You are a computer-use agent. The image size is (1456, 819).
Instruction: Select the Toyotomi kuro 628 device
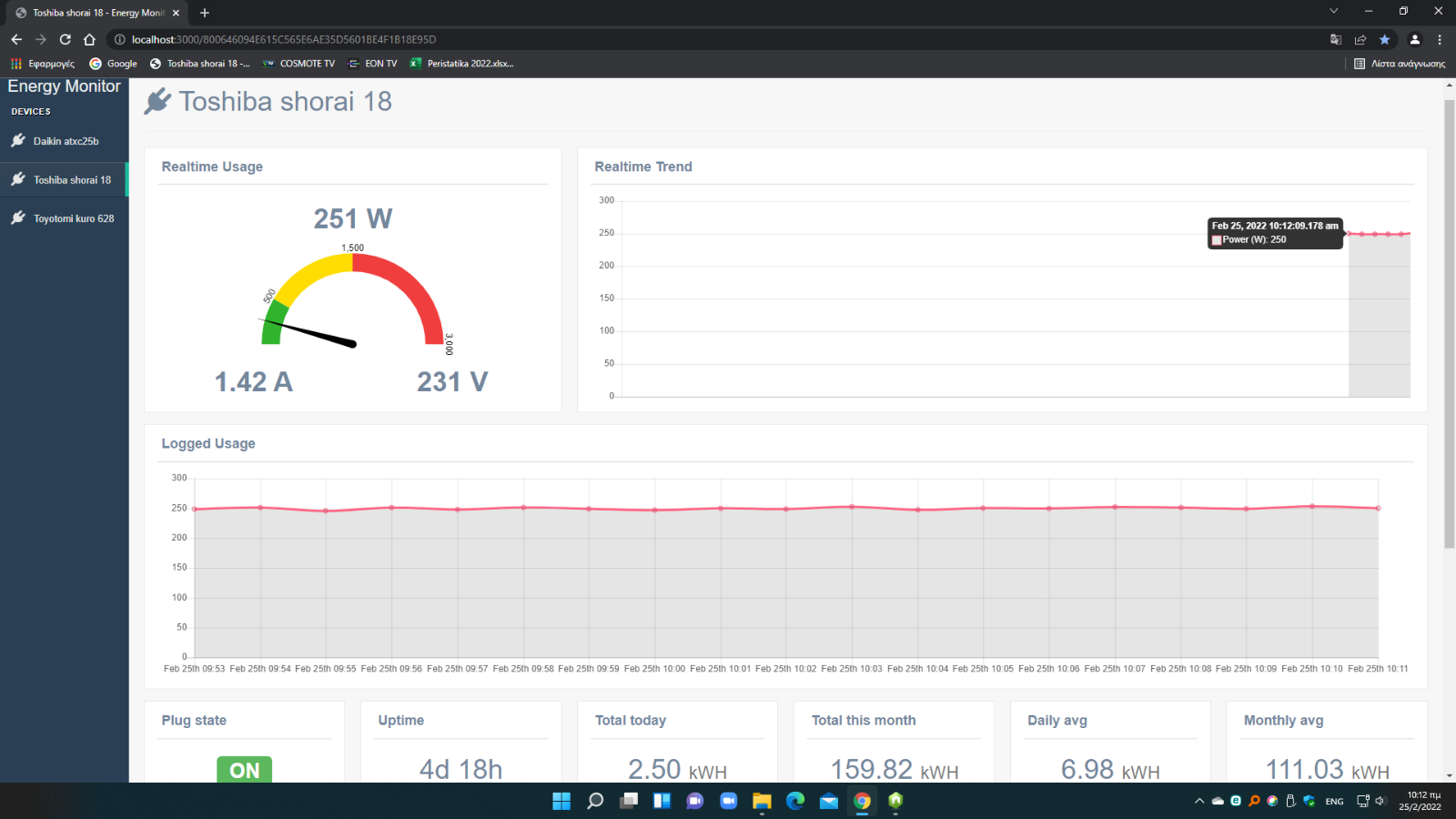(64, 218)
